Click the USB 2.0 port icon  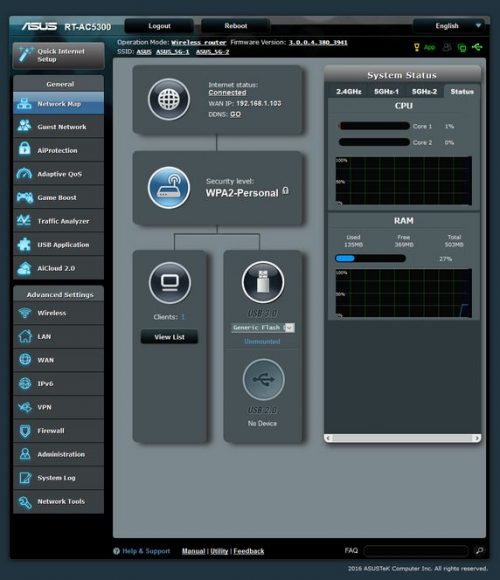click(x=263, y=380)
